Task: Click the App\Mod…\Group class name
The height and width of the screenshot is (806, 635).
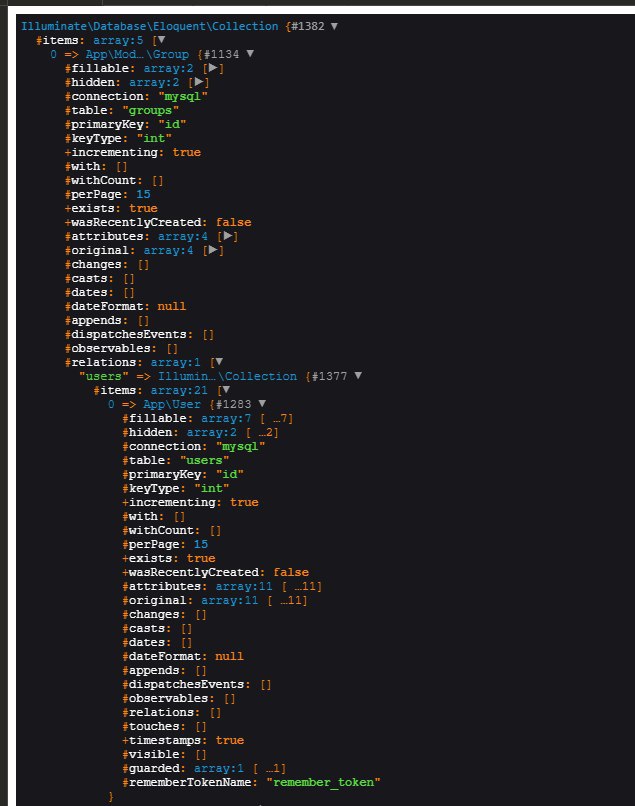Action: point(137,54)
